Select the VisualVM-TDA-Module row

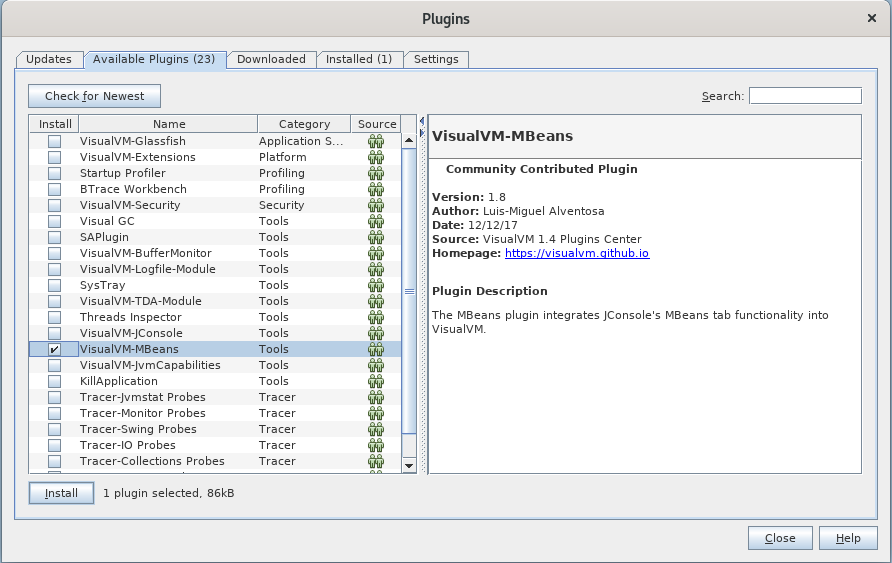point(215,301)
